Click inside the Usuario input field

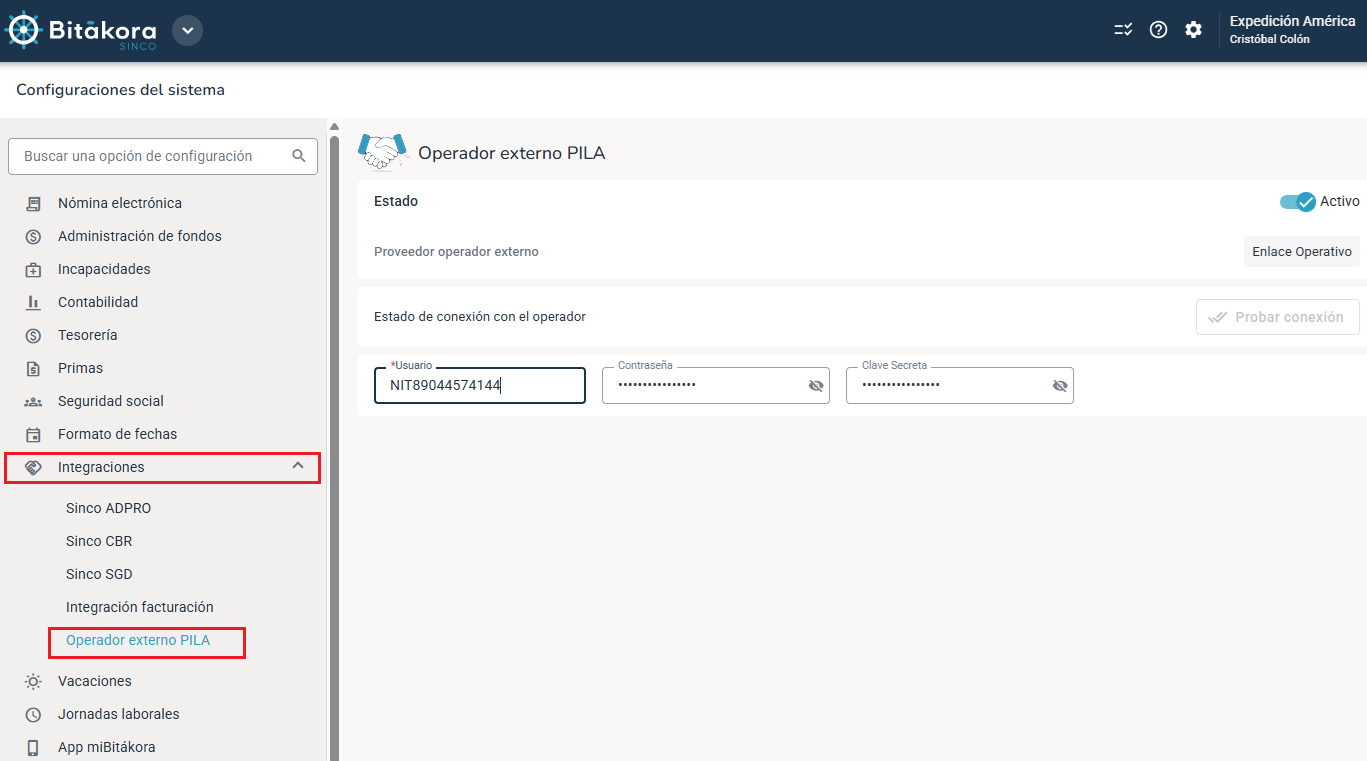click(480, 385)
